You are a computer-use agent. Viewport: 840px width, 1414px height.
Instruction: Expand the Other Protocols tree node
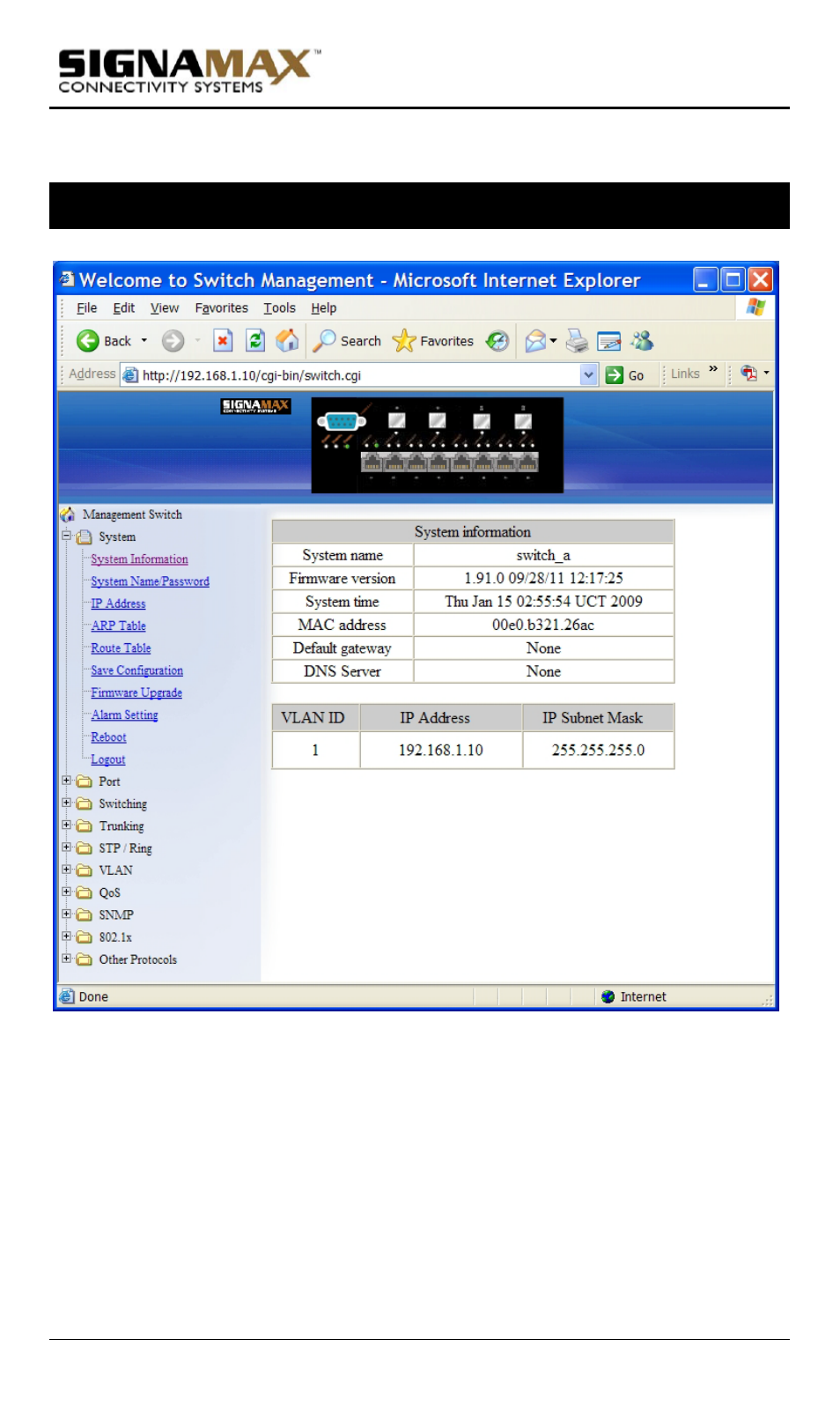tap(66, 959)
